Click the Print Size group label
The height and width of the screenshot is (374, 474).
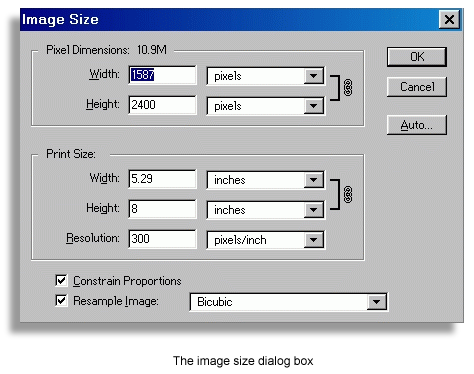pyautogui.click(x=71, y=154)
